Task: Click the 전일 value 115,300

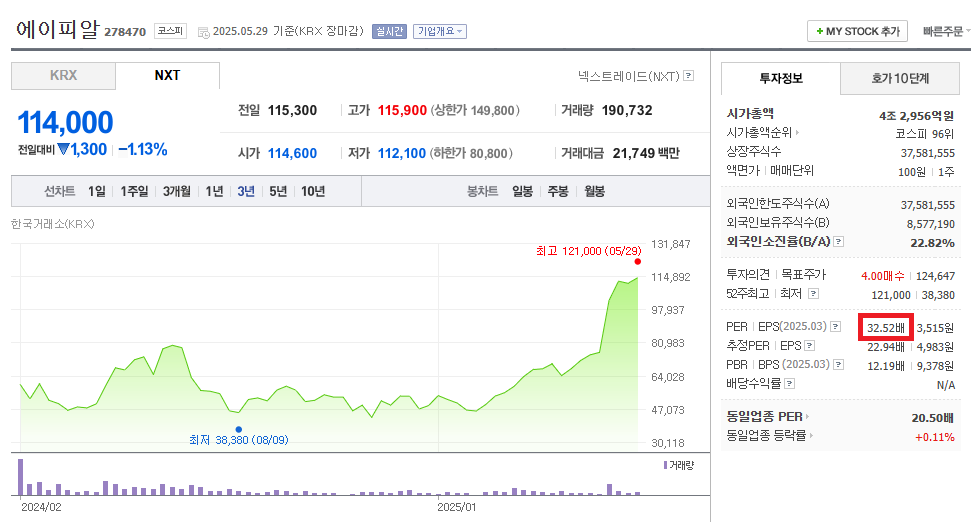Action: pos(293,111)
